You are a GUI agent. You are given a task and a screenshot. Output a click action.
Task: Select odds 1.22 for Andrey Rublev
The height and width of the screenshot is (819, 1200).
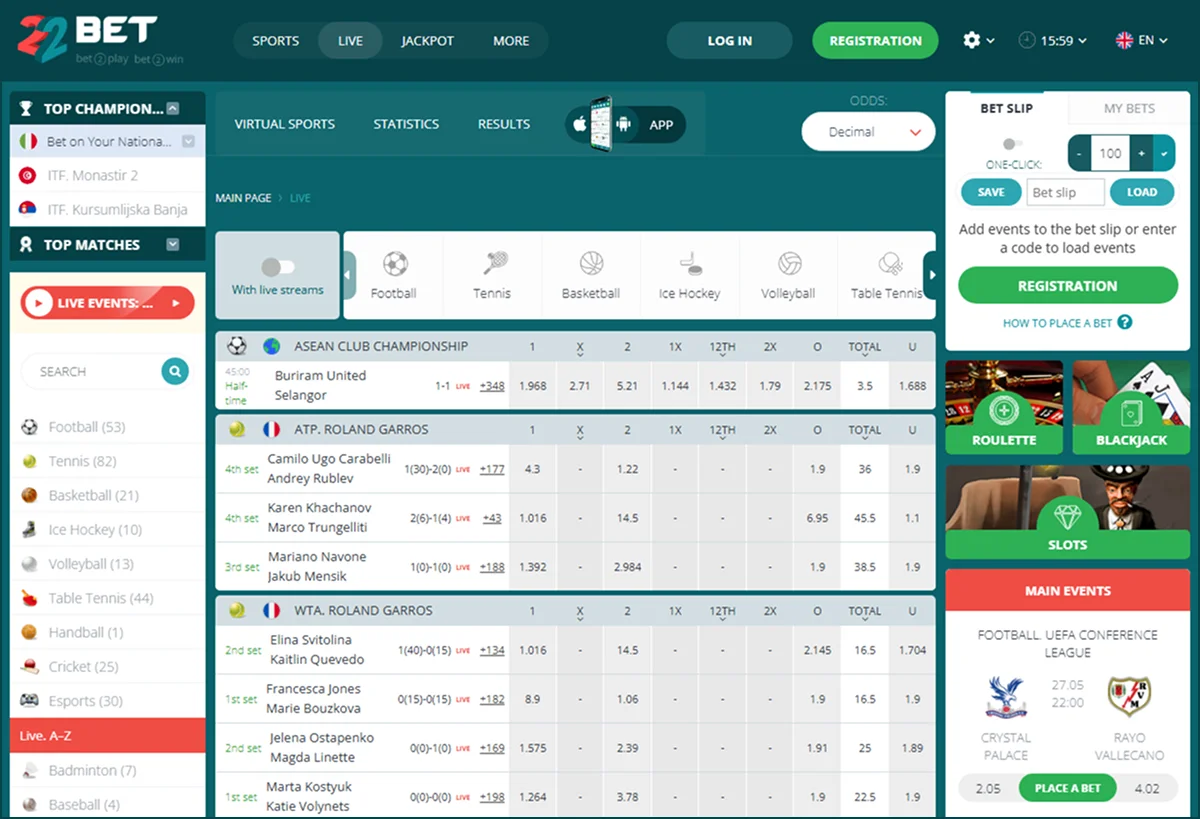point(628,469)
